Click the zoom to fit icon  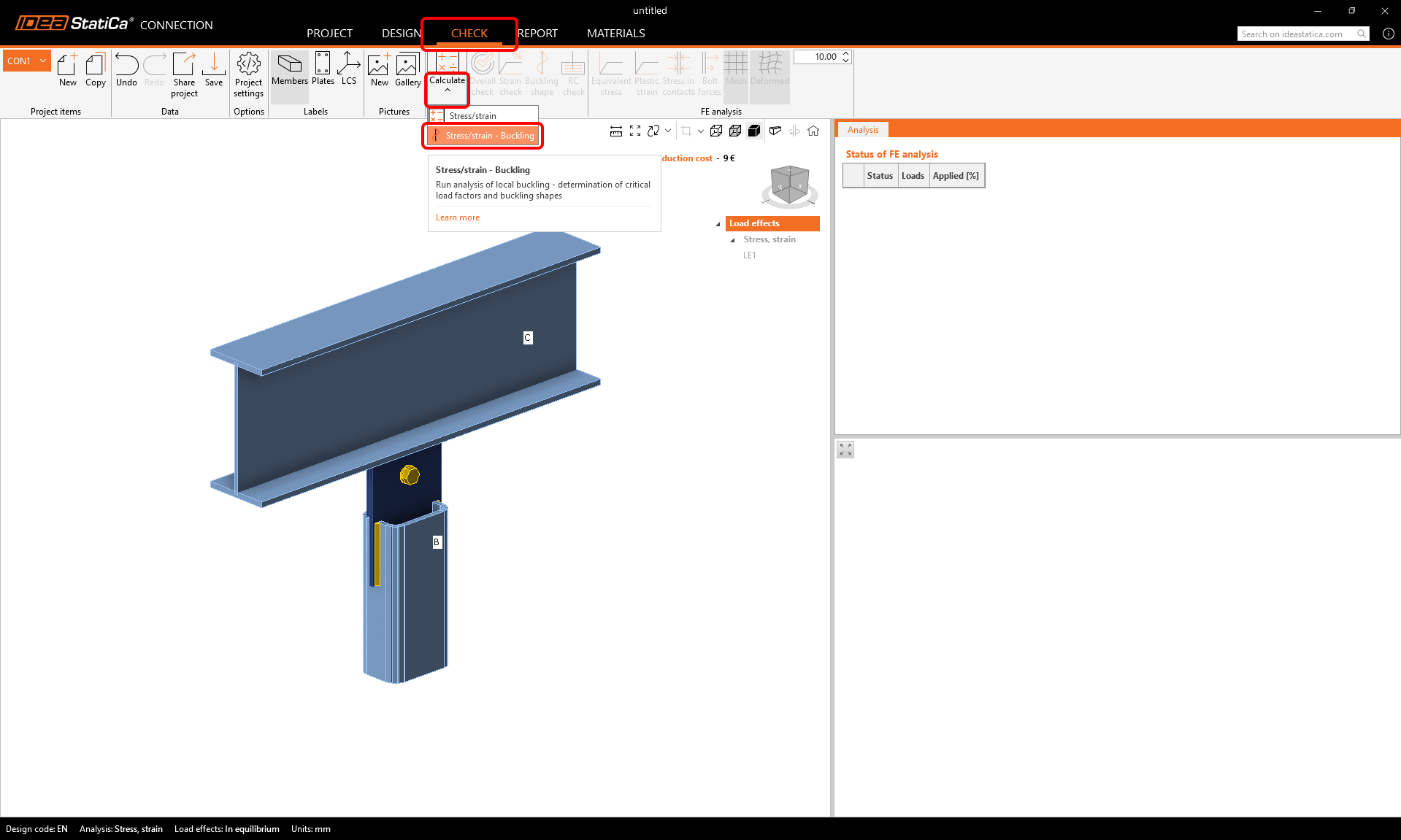pos(635,131)
